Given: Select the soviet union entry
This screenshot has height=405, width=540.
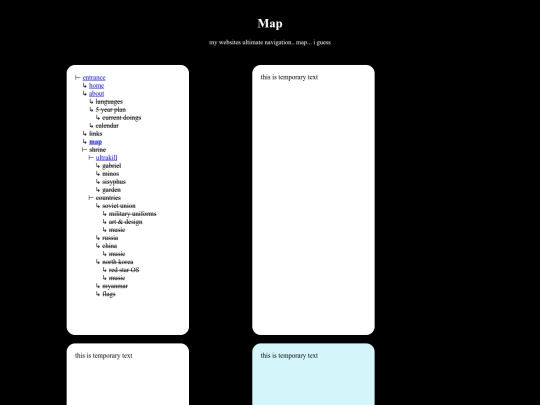Looking at the screenshot, I should coord(119,206).
